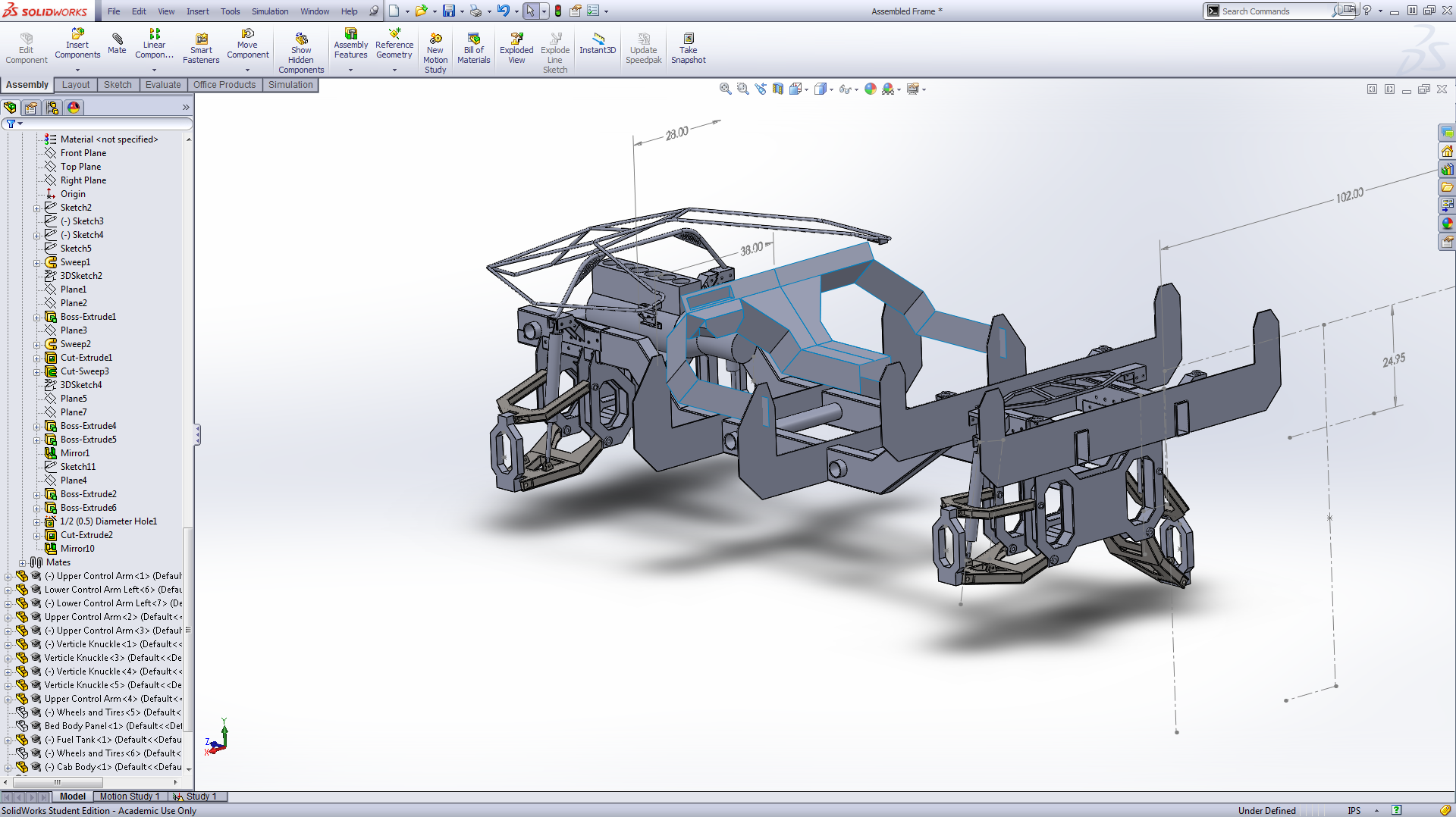Click the Section View icon

[778, 89]
